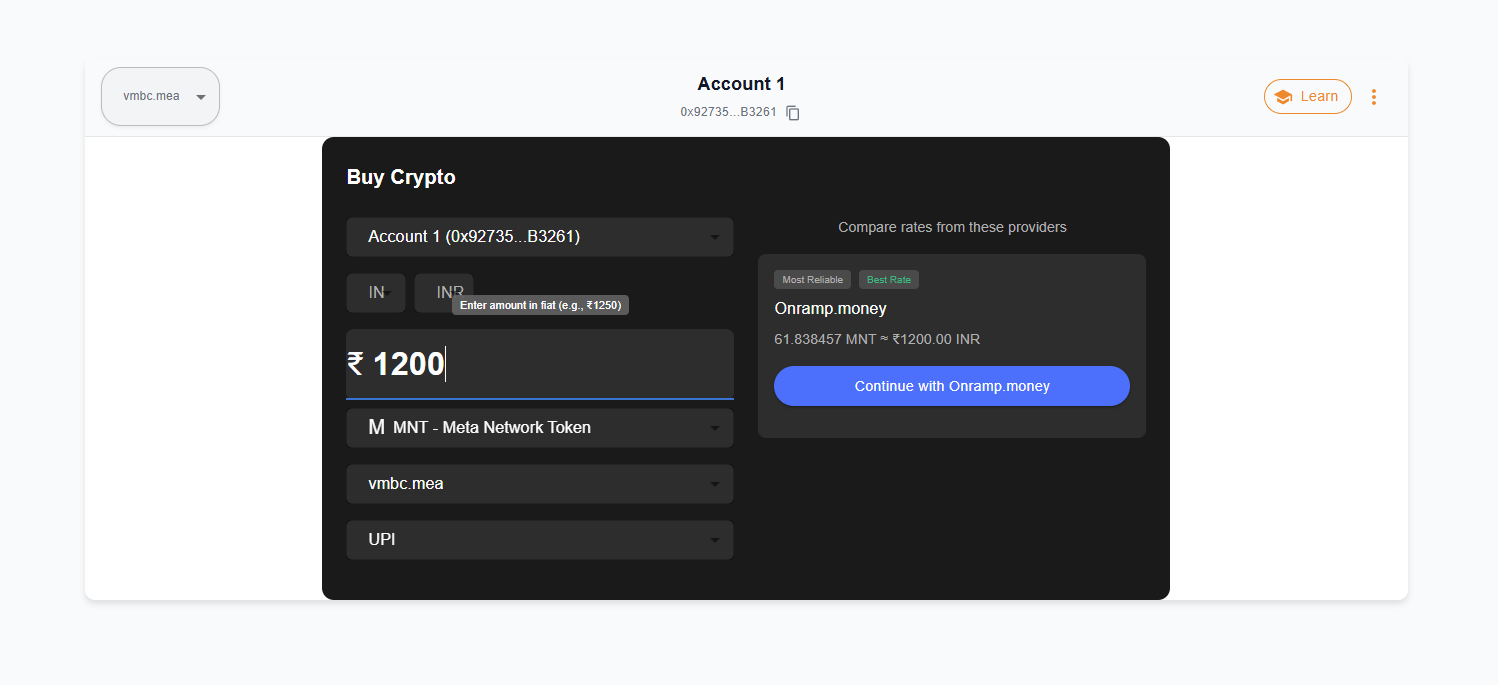Expand the UPI payment method dropdown
The width and height of the screenshot is (1498, 685).
540,540
